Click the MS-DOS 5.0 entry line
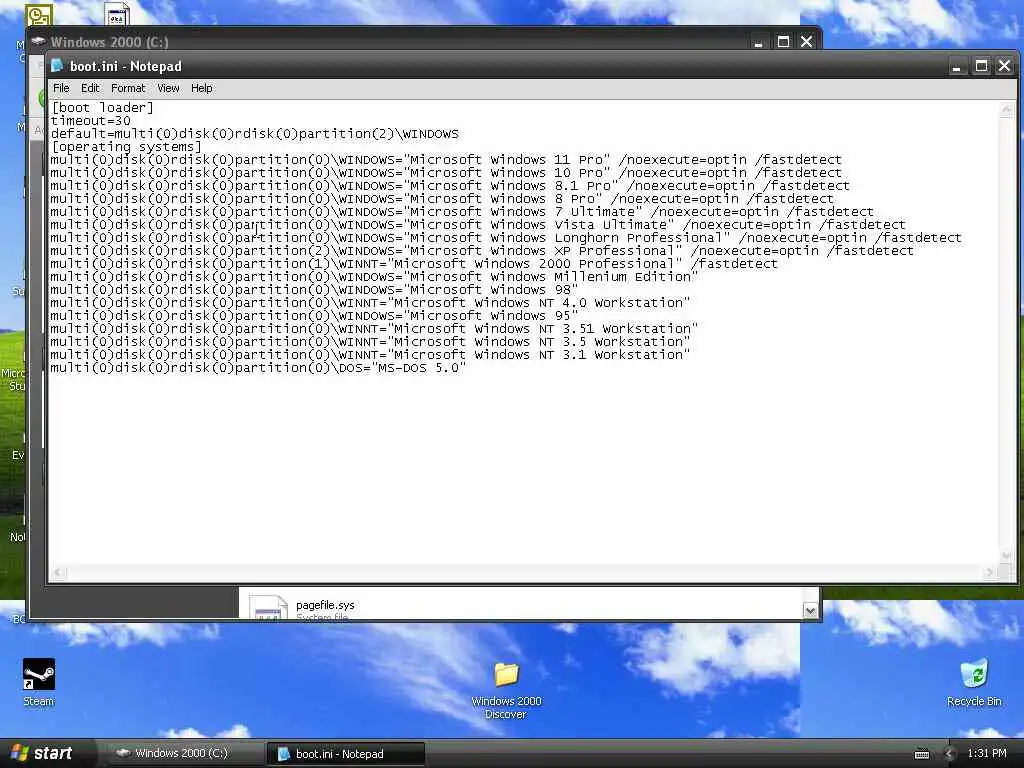The height and width of the screenshot is (768, 1024). tap(259, 369)
